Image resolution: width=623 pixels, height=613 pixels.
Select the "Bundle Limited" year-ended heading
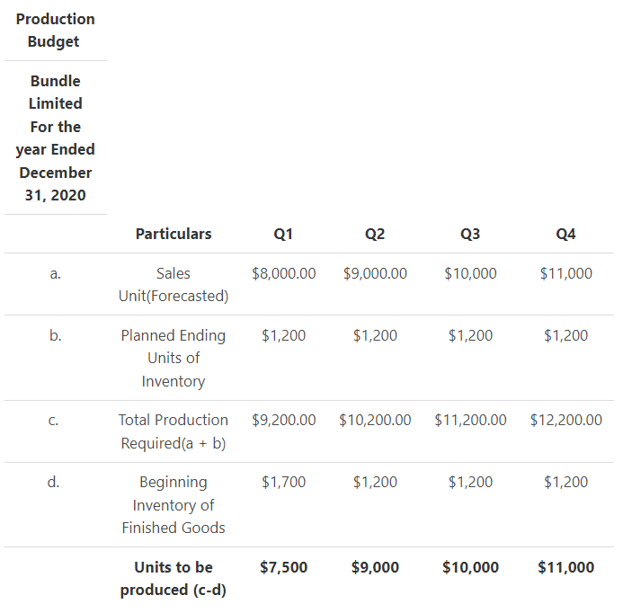tap(55, 137)
